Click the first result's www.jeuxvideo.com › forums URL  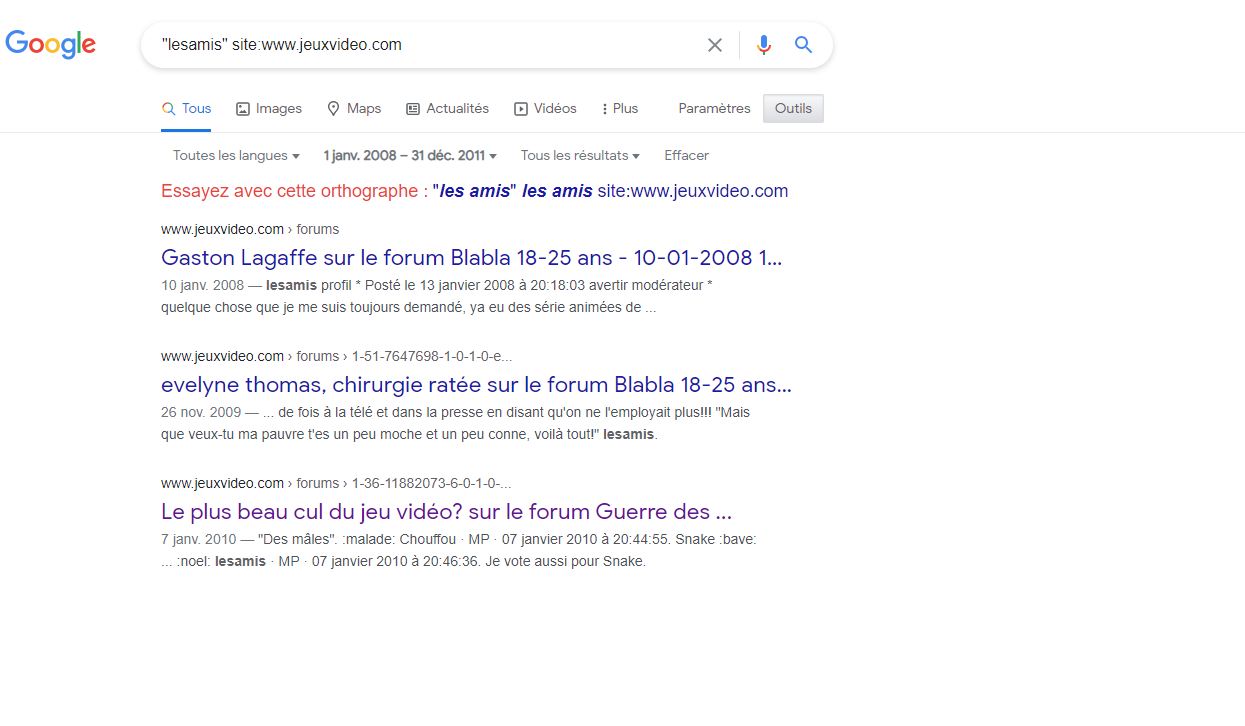(250, 229)
